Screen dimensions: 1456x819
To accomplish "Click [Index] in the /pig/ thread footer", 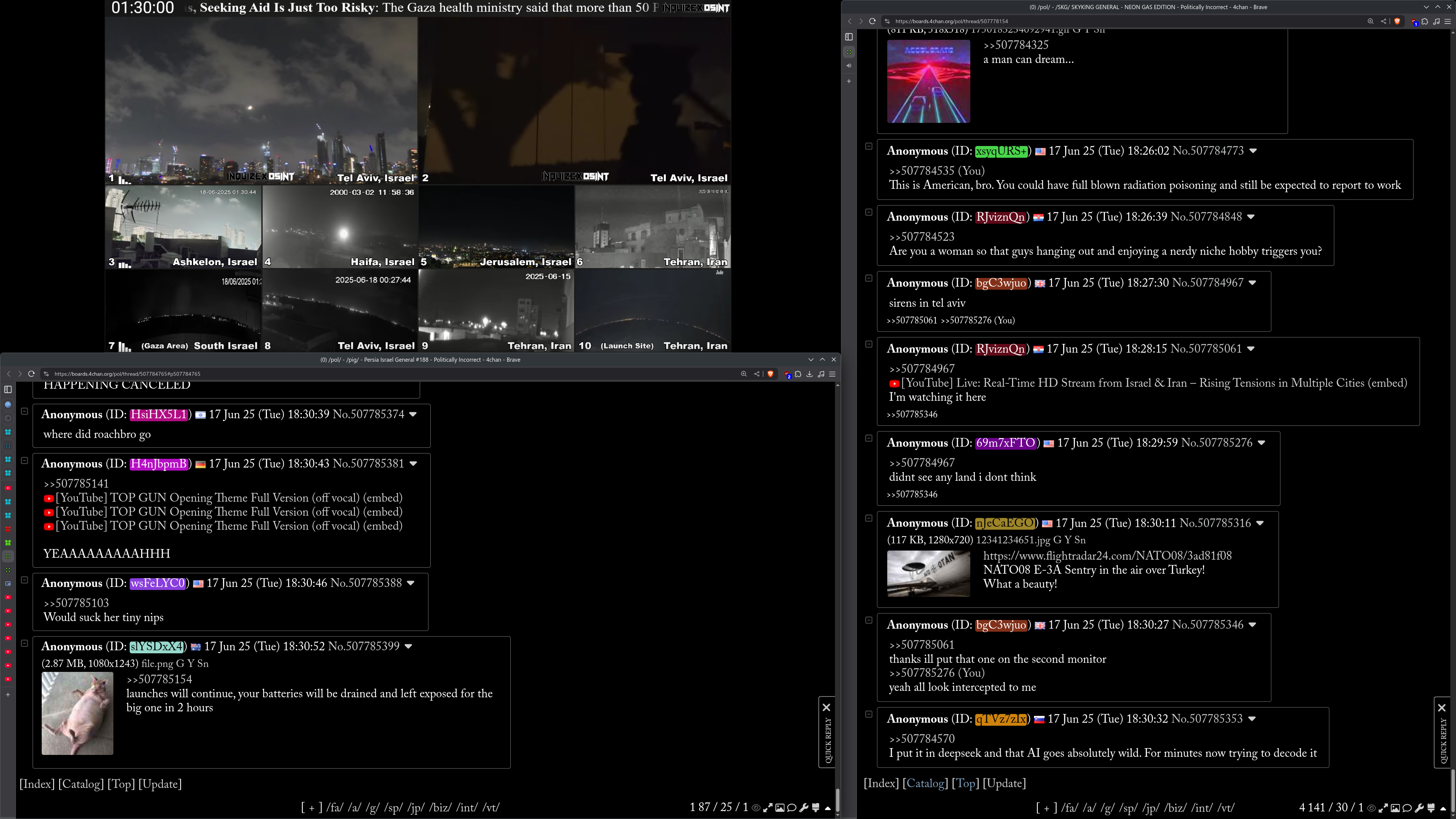I will click(x=37, y=784).
